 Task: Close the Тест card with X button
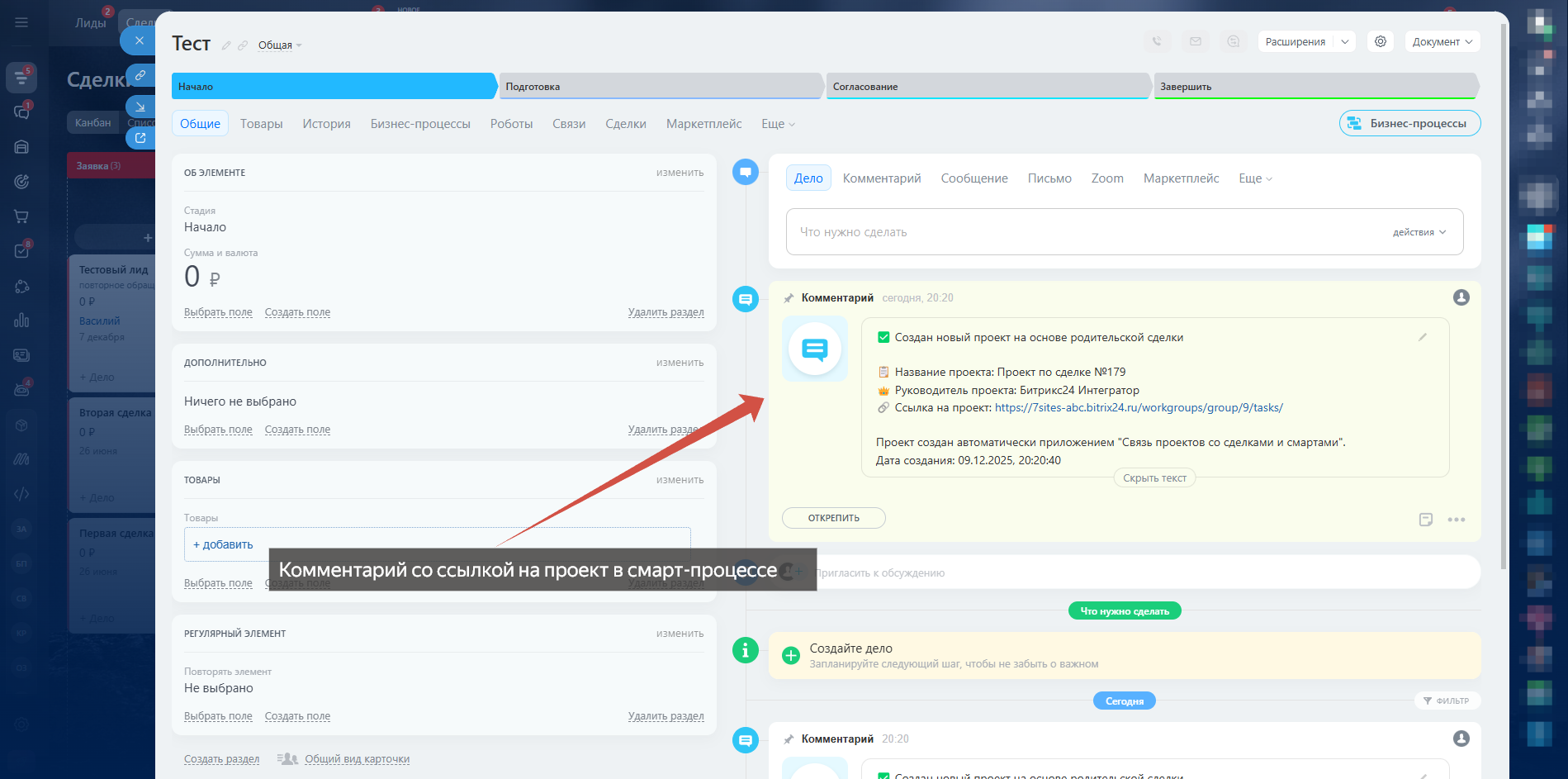pyautogui.click(x=139, y=40)
